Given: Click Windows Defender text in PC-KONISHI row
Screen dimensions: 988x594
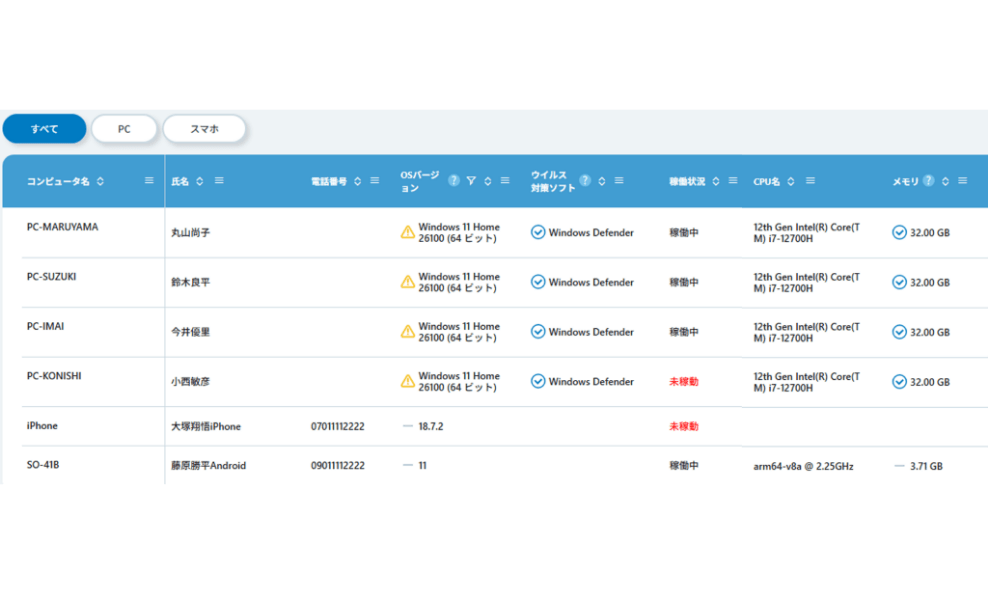Looking at the screenshot, I should 591,382.
